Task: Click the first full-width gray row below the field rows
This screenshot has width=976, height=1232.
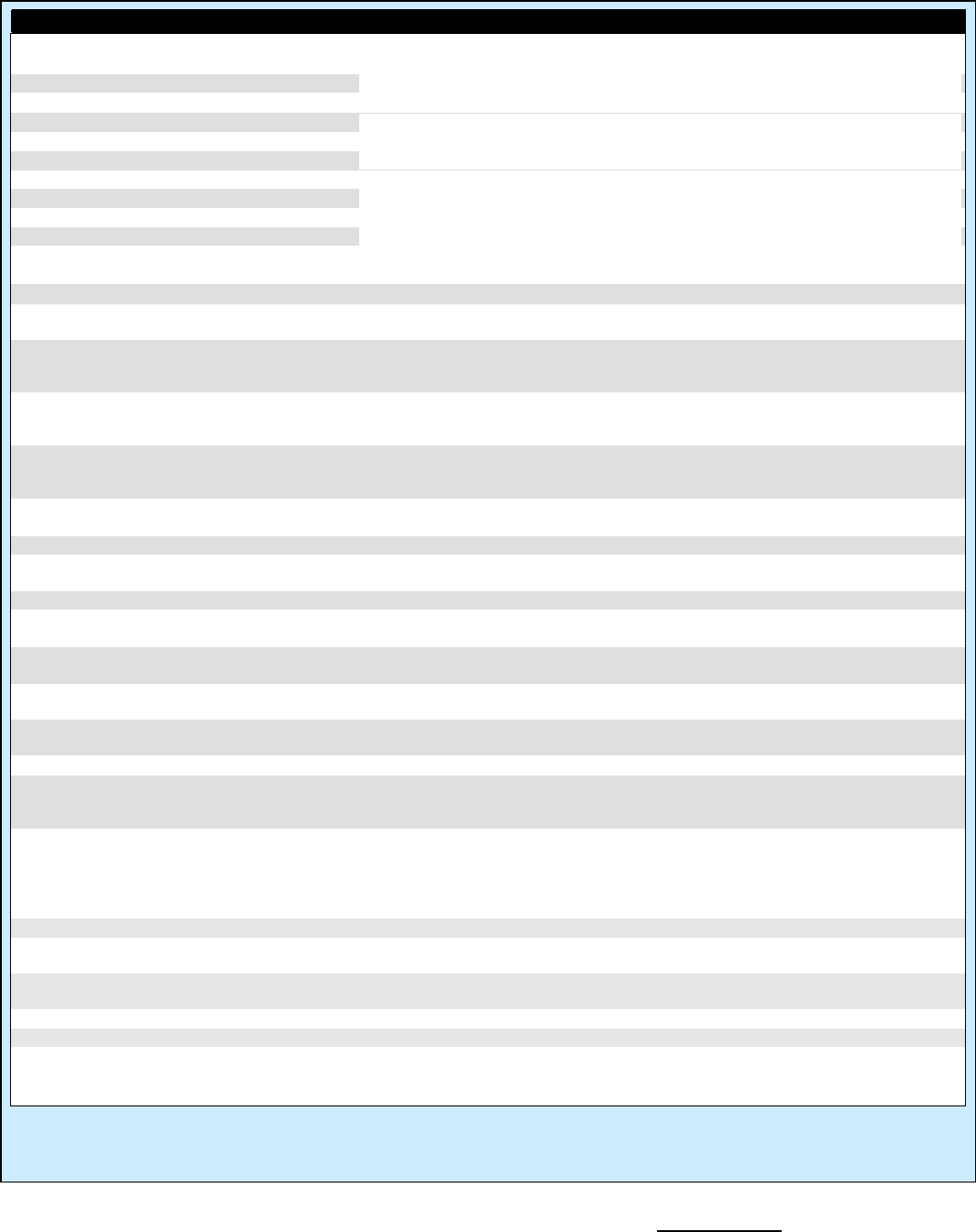Action: (488, 294)
